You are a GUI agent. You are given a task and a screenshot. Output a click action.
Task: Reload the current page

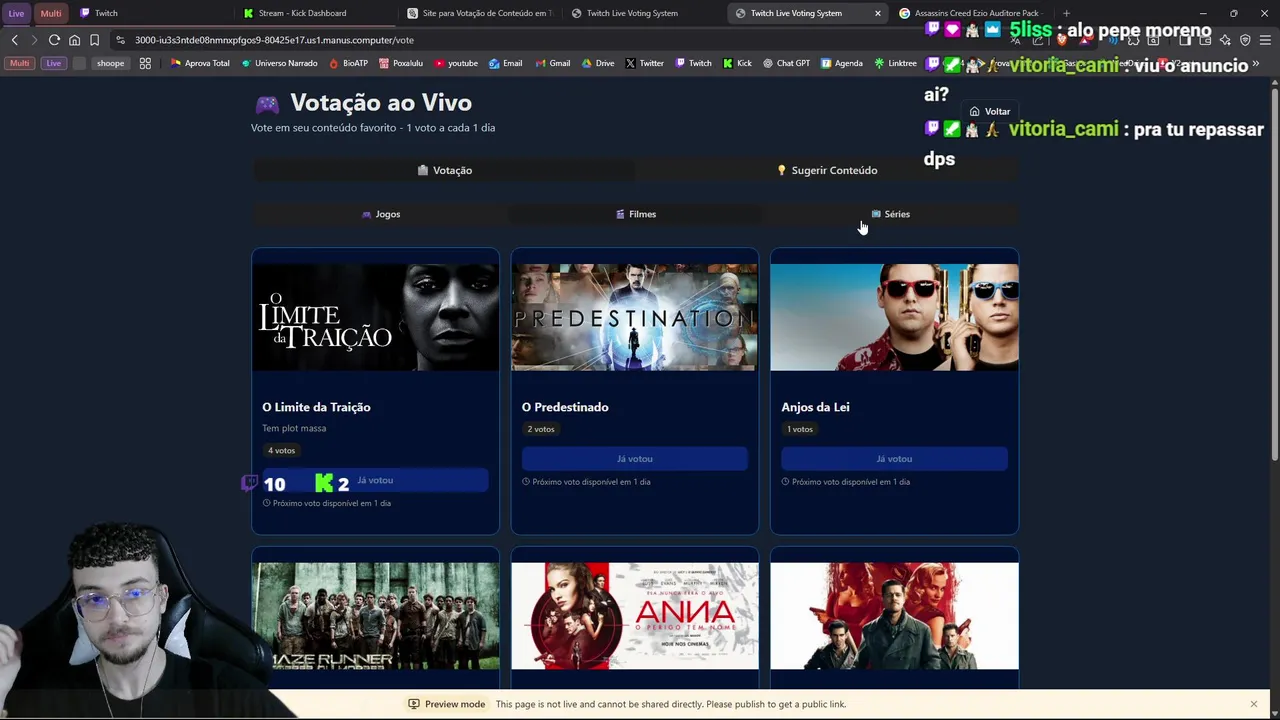54,40
